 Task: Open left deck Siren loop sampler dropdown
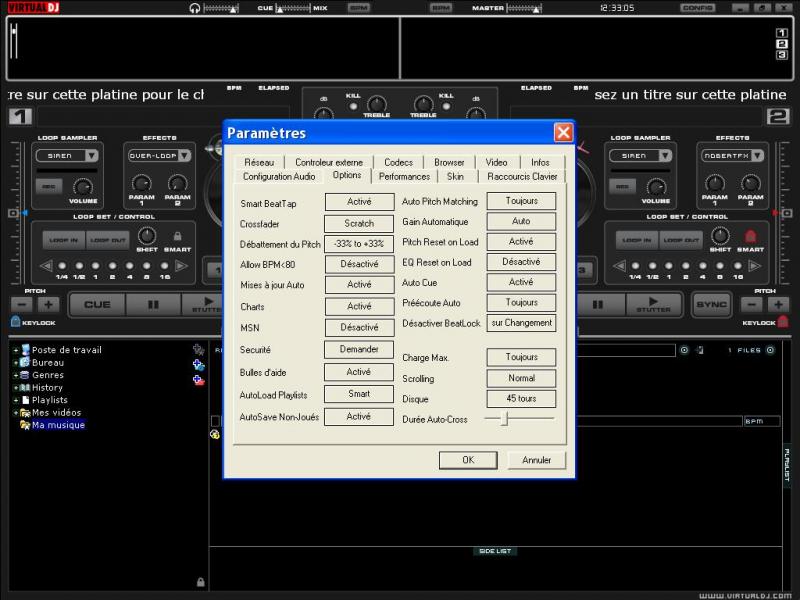91,156
